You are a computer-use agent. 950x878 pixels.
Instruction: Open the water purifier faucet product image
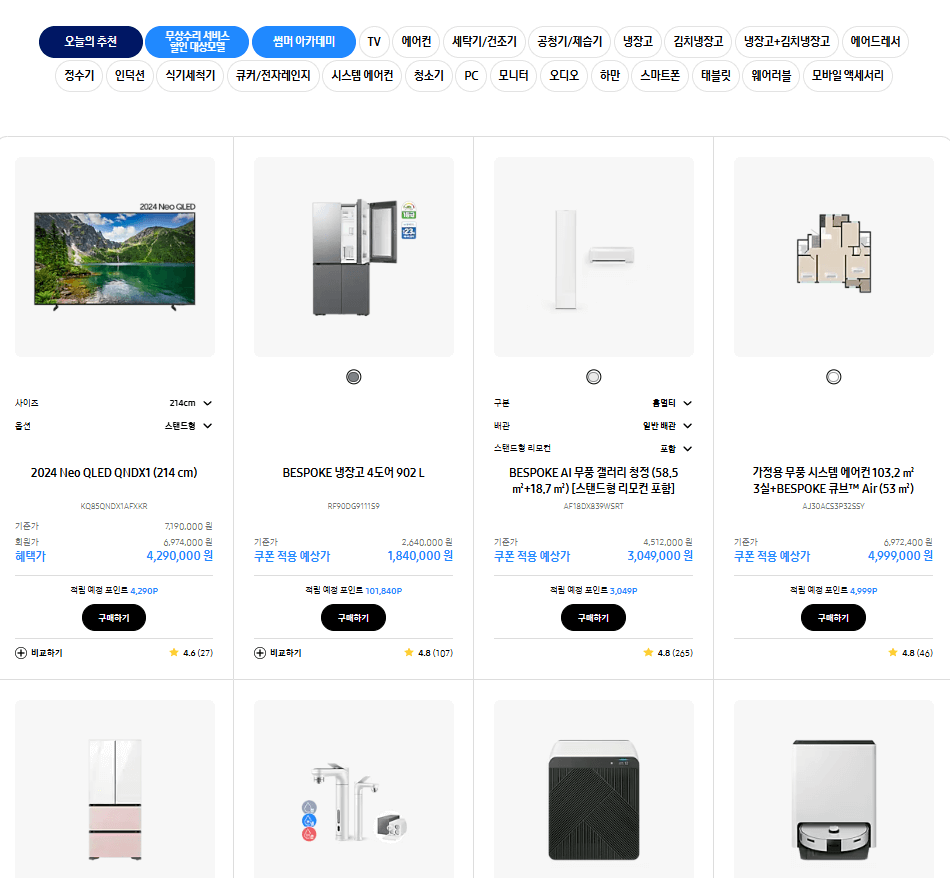click(354, 789)
